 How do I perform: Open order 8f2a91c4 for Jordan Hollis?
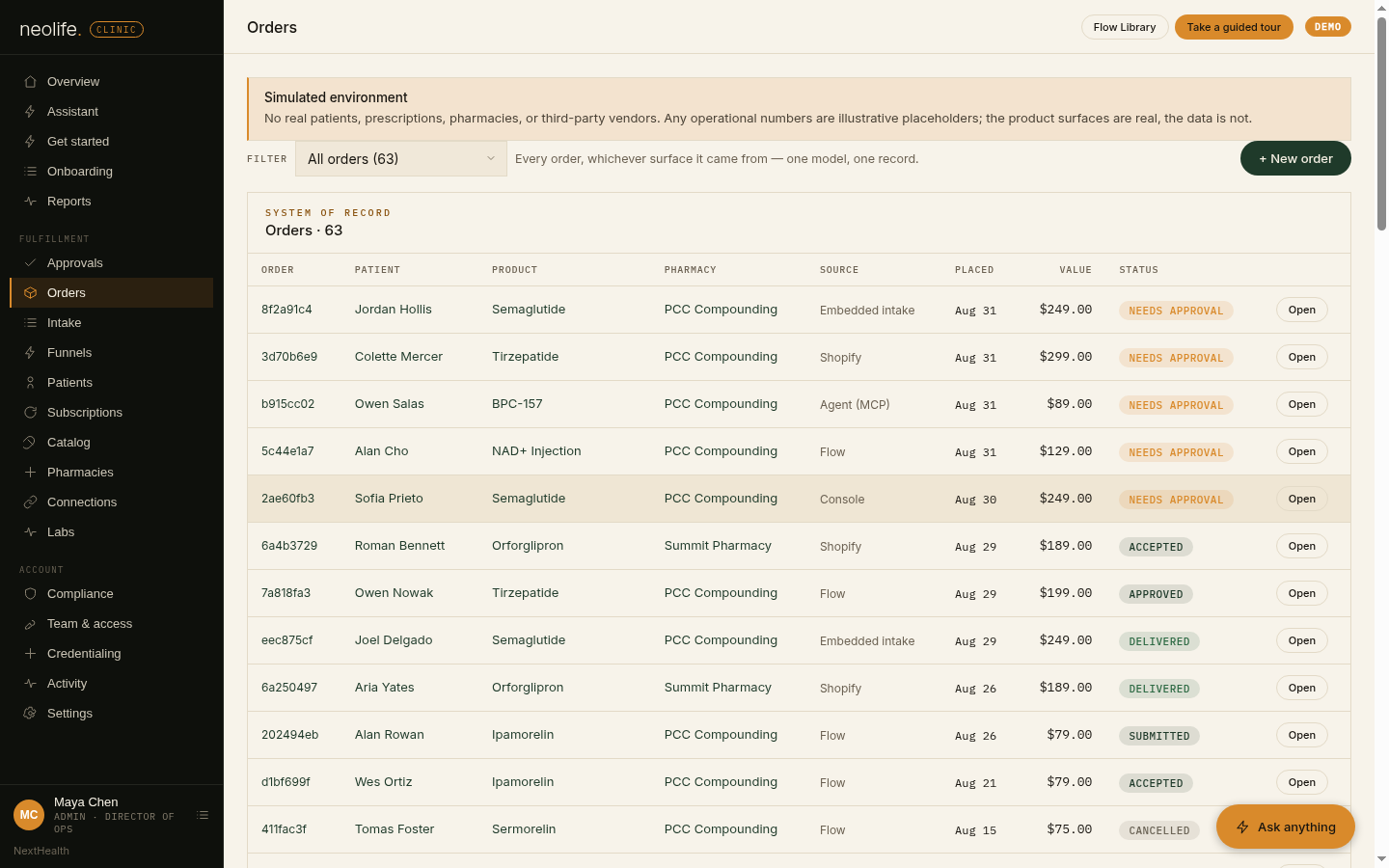1302,310
